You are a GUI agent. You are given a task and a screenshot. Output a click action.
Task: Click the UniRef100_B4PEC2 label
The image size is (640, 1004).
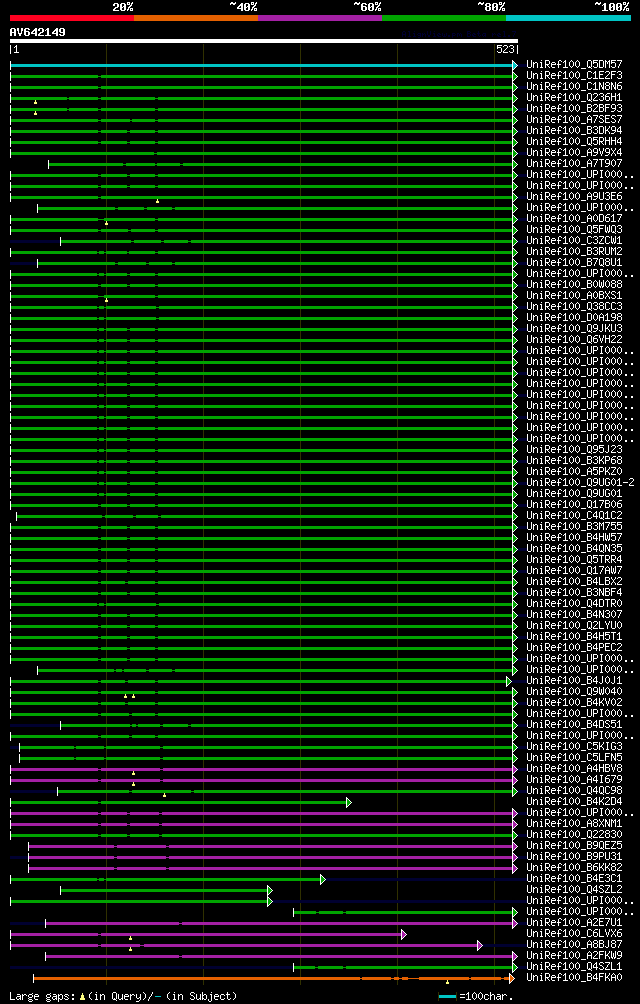pos(574,647)
